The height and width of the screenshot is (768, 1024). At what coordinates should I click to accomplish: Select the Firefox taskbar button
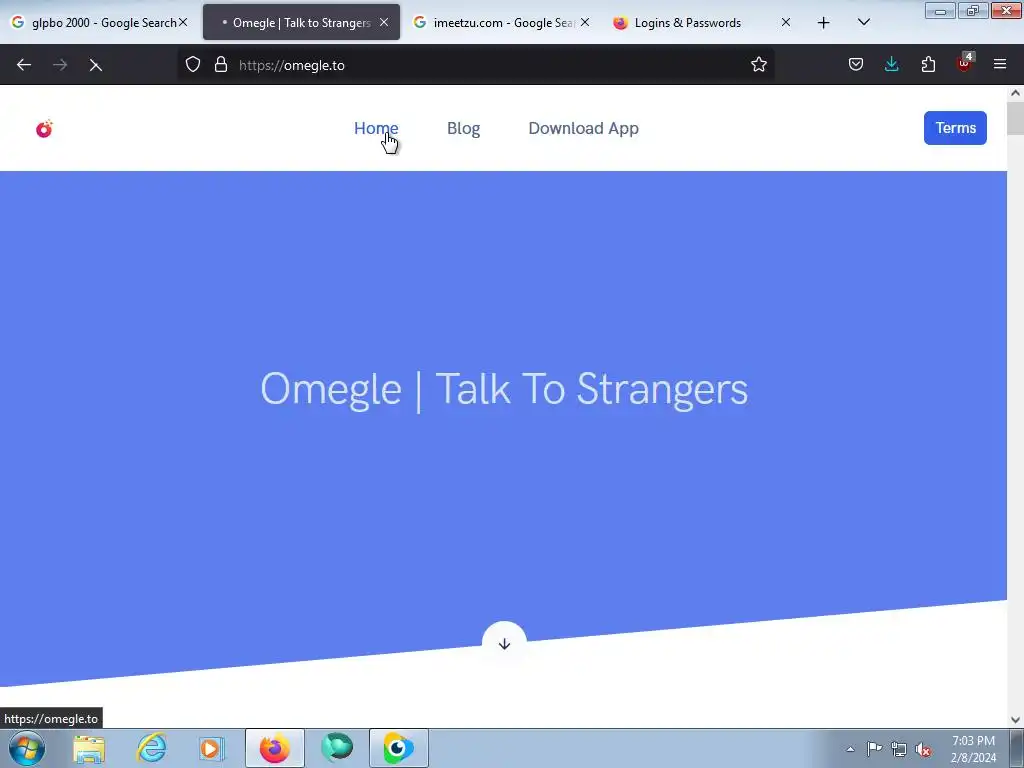[x=275, y=748]
